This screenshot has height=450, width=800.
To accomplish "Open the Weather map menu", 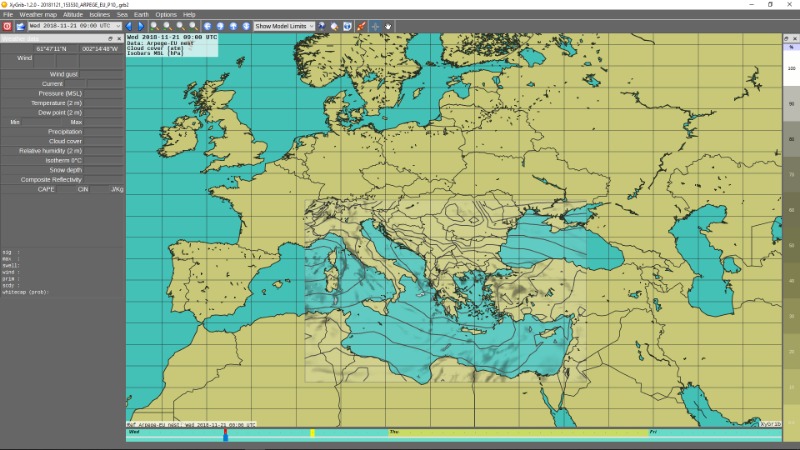I will [x=39, y=15].
